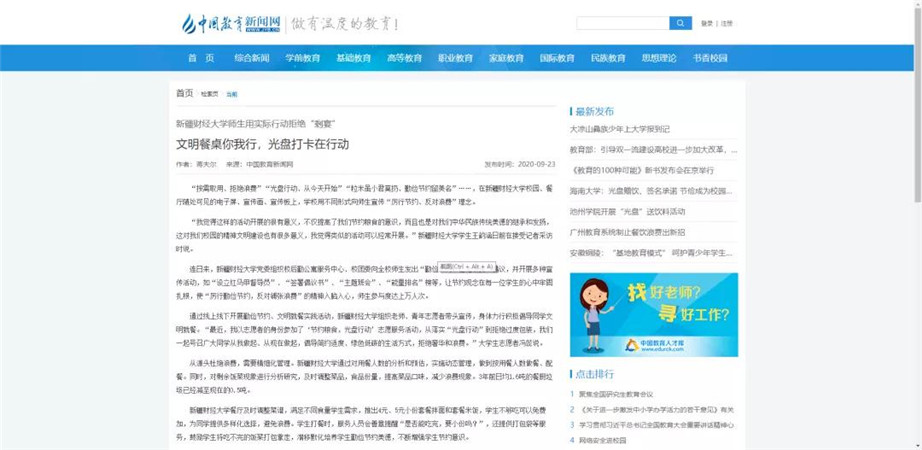Click inside the search input field
922x450 pixels.
point(622,23)
